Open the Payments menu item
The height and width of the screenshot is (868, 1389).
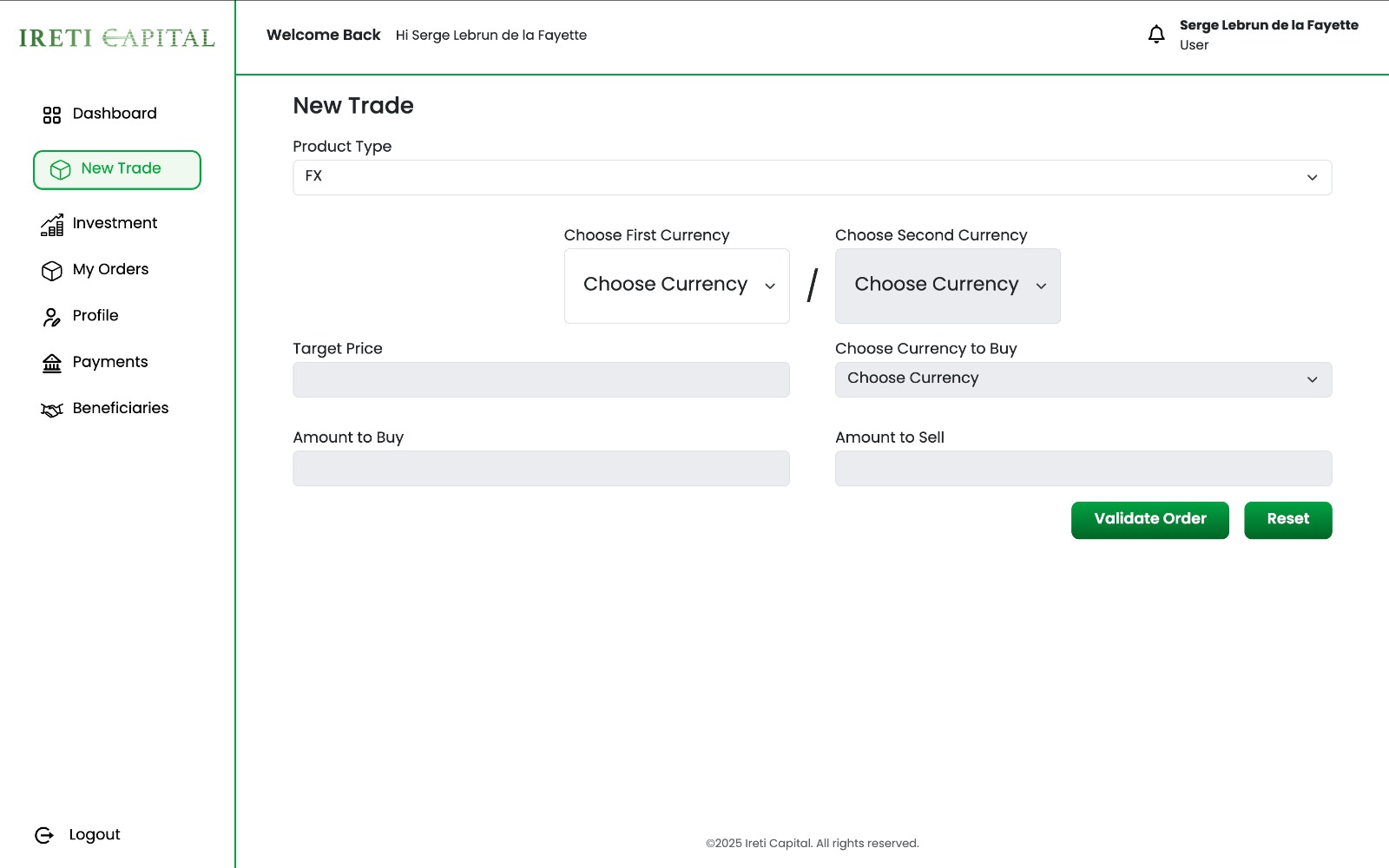click(110, 362)
